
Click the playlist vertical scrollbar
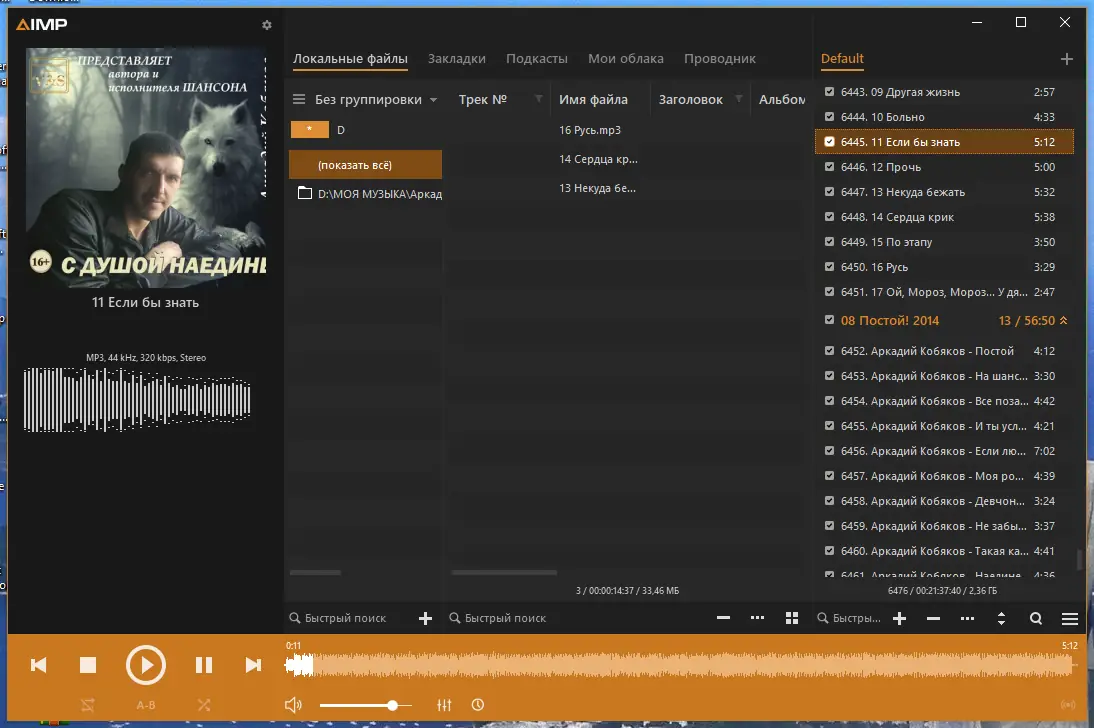click(x=1079, y=558)
